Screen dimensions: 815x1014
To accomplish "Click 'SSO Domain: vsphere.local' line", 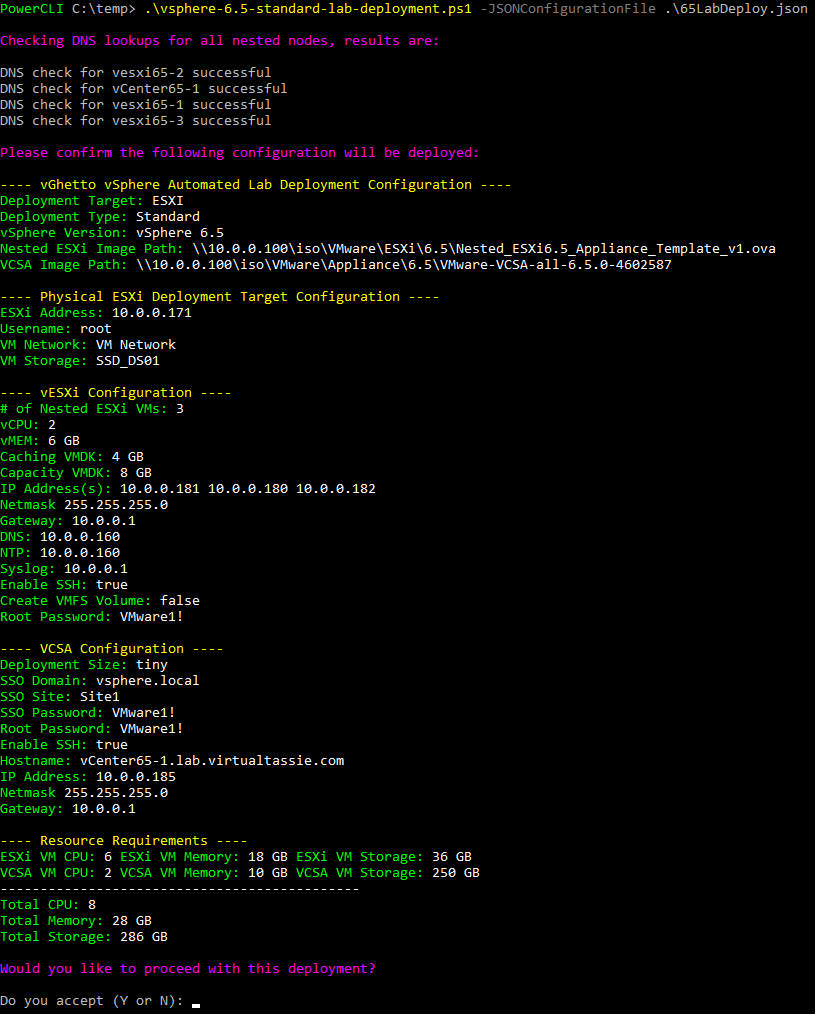I will [100, 681].
